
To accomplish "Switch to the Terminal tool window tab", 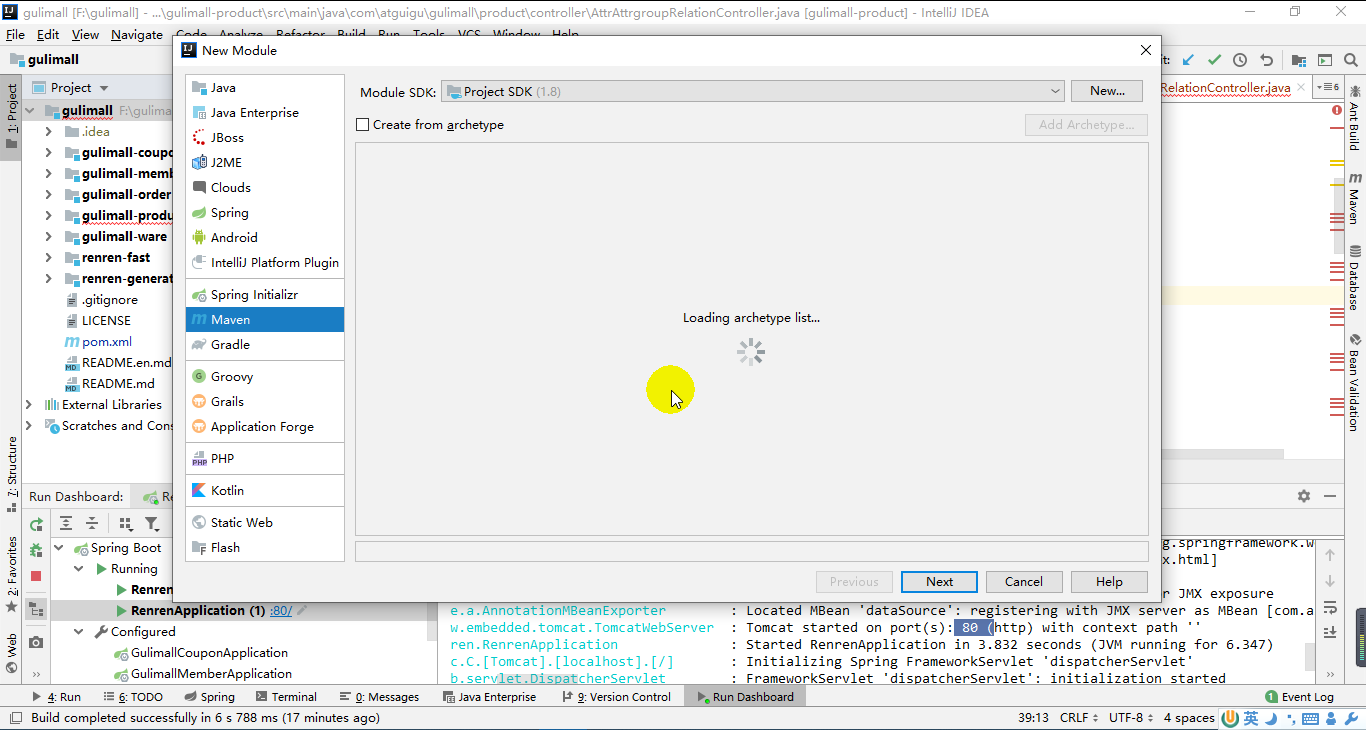I will [286, 697].
